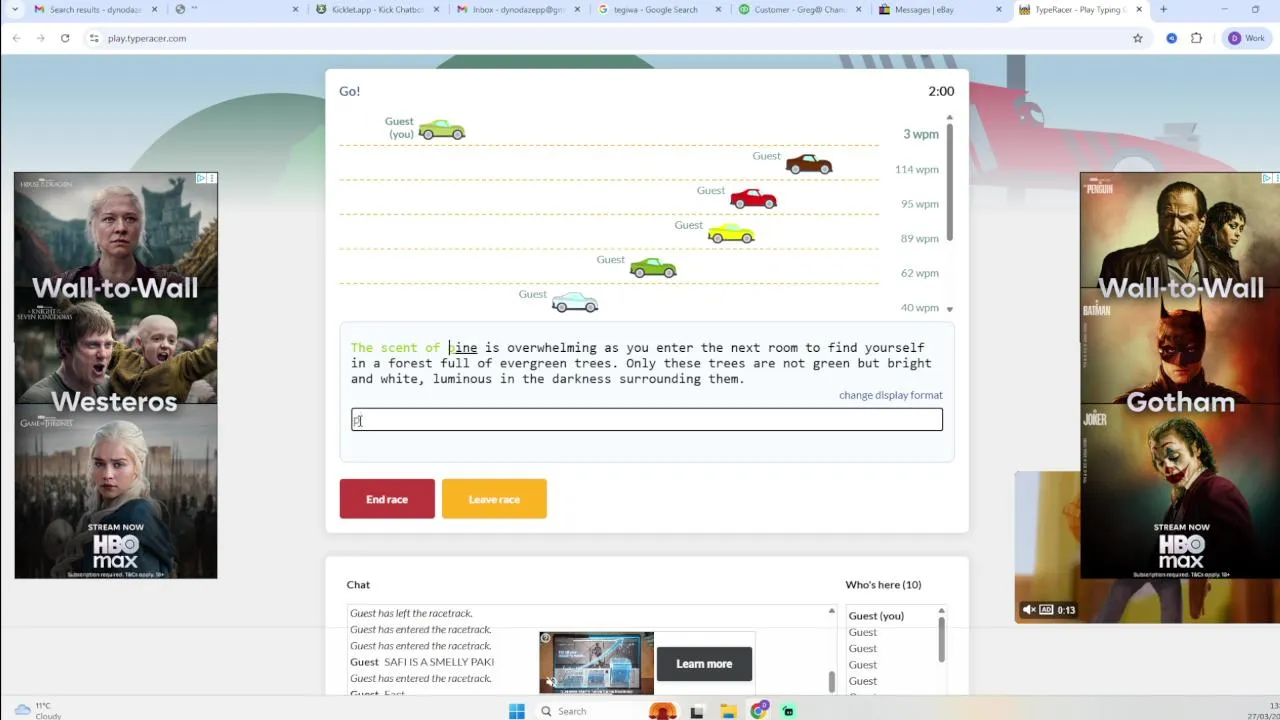Click the word 'pine' in race text
Viewport: 1280px width, 720px height.
tap(462, 348)
